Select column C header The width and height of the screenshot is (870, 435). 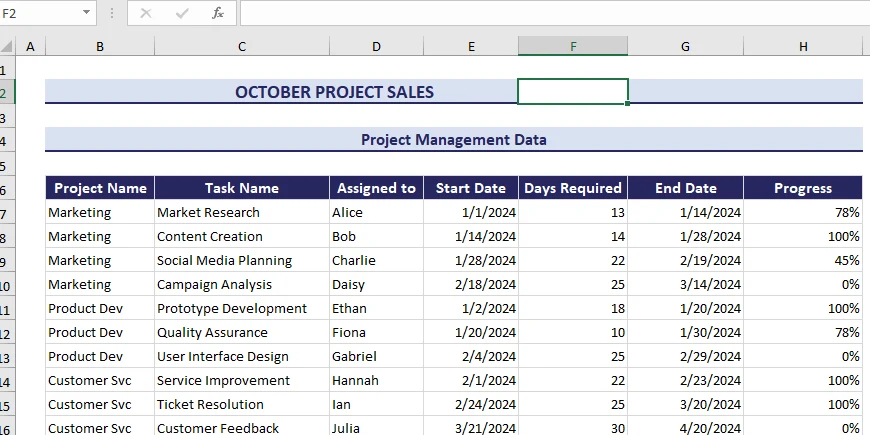(242, 47)
